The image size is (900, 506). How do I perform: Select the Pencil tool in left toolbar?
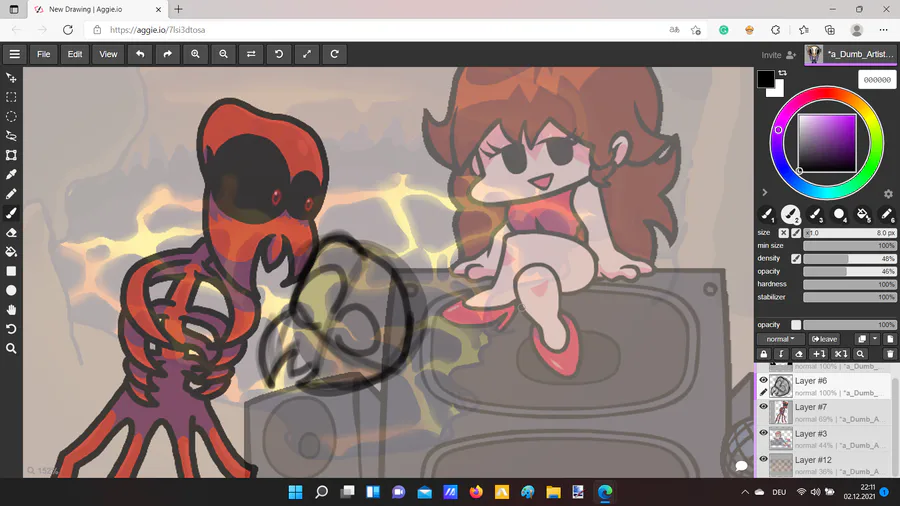click(x=11, y=194)
